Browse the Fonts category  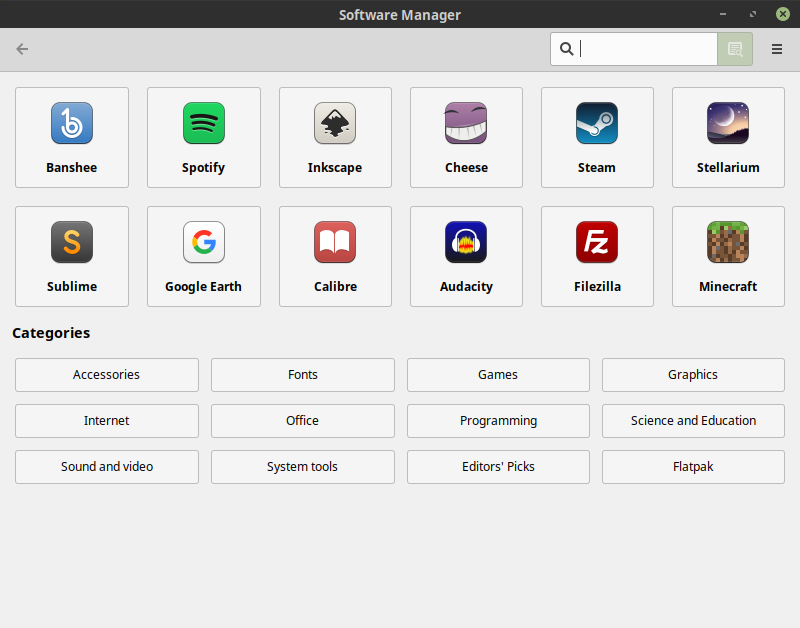pyautogui.click(x=303, y=375)
